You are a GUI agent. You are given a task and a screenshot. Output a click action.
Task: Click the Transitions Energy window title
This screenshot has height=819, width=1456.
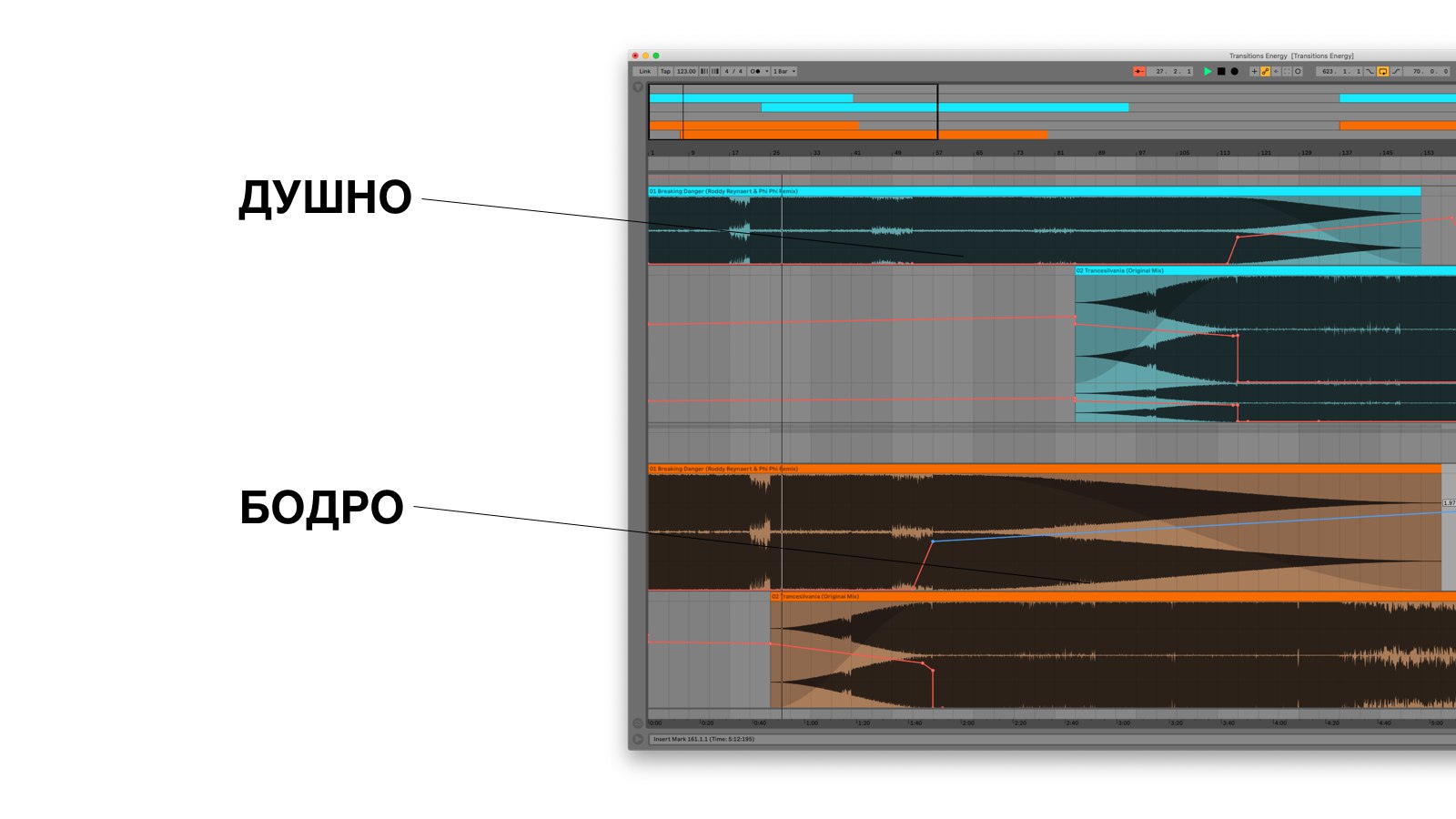[x=1291, y=56]
